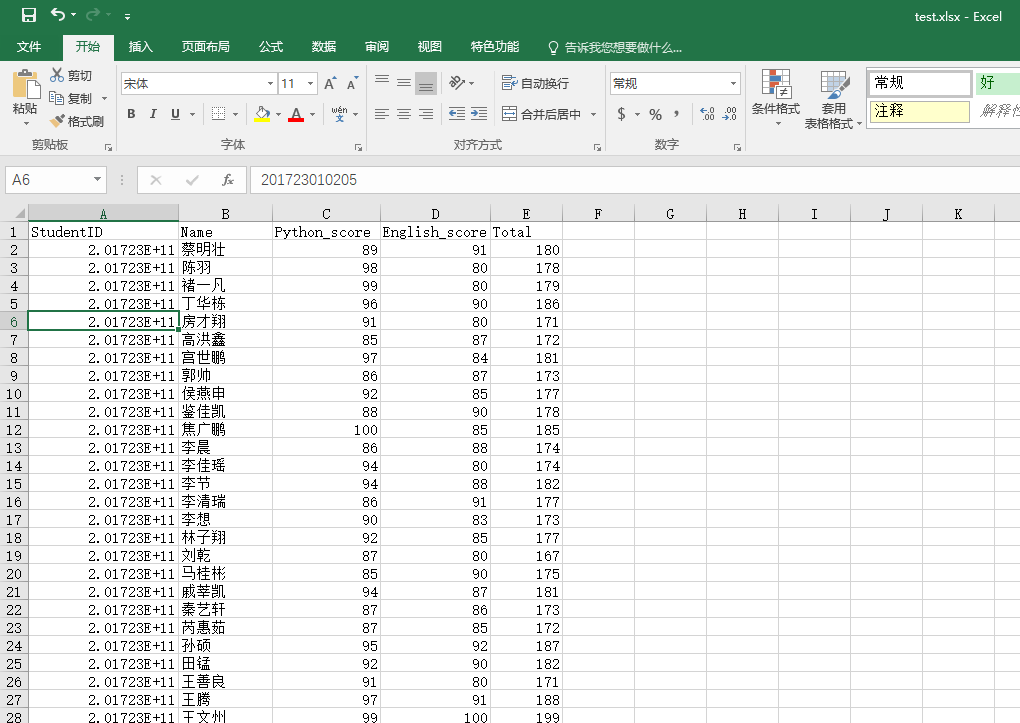1020x723 pixels.
Task: Apply the 注释 Note cell style
Action: (919, 111)
